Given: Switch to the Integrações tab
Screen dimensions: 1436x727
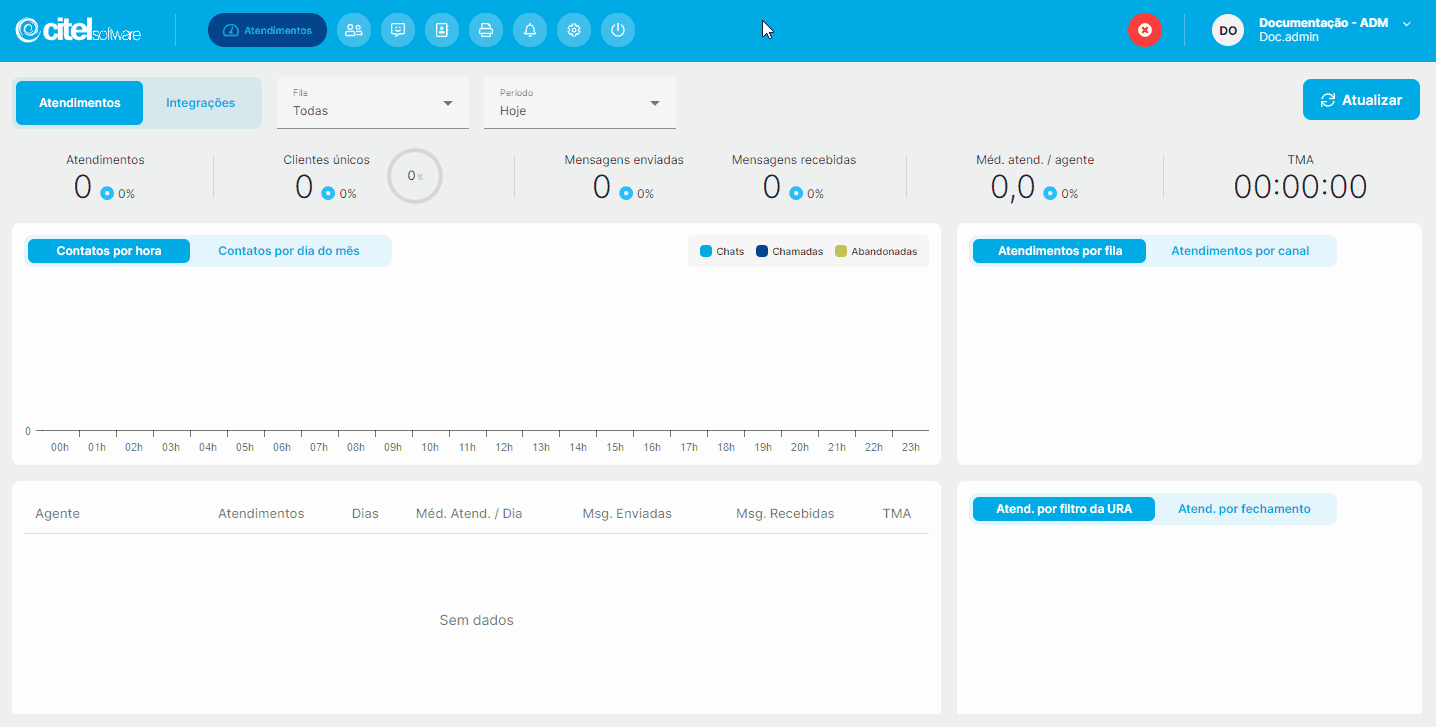Looking at the screenshot, I should (201, 103).
